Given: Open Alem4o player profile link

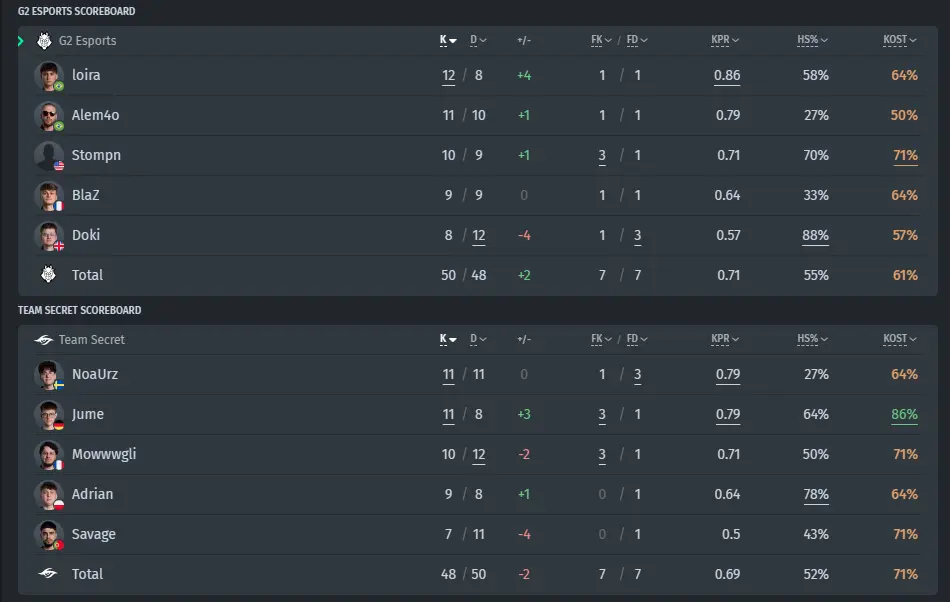Looking at the screenshot, I should coord(95,115).
